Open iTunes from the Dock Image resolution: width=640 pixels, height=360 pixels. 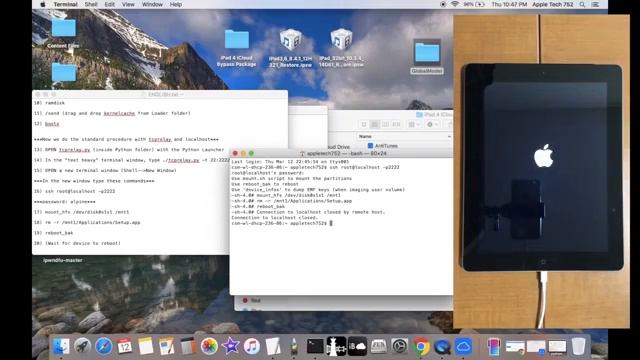(x=251, y=347)
